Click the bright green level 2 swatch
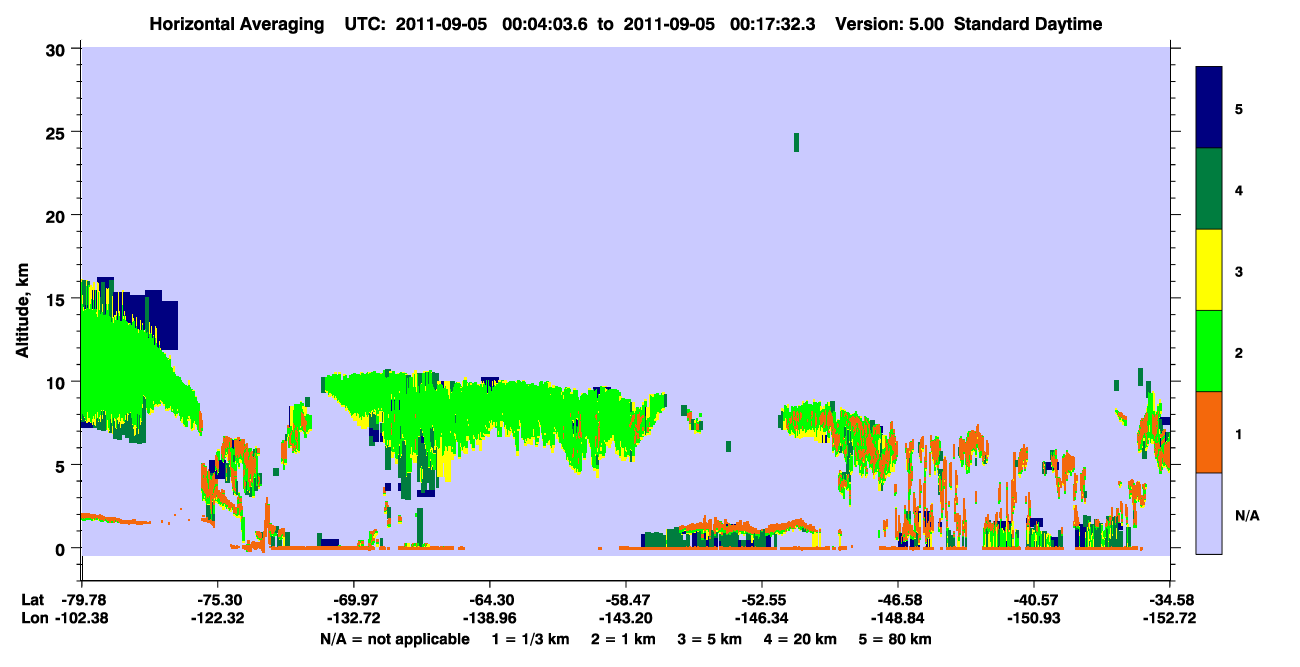 click(x=1209, y=351)
